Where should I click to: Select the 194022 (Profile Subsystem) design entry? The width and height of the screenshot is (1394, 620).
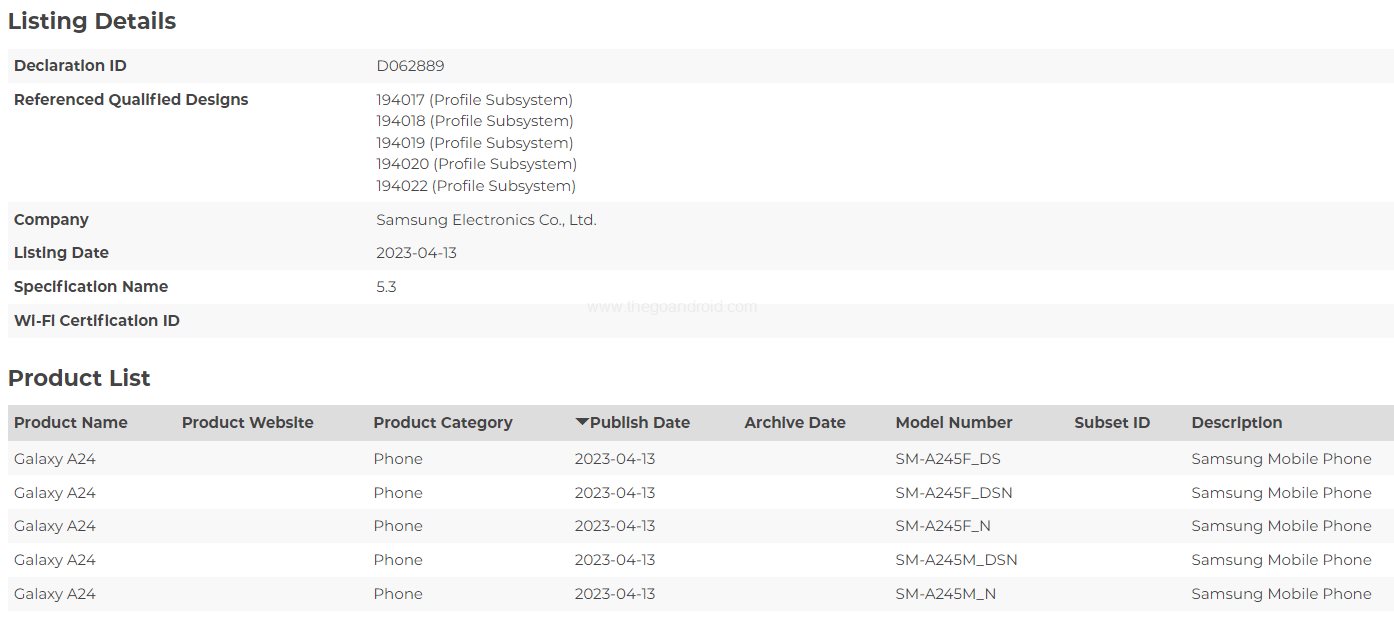coord(475,186)
